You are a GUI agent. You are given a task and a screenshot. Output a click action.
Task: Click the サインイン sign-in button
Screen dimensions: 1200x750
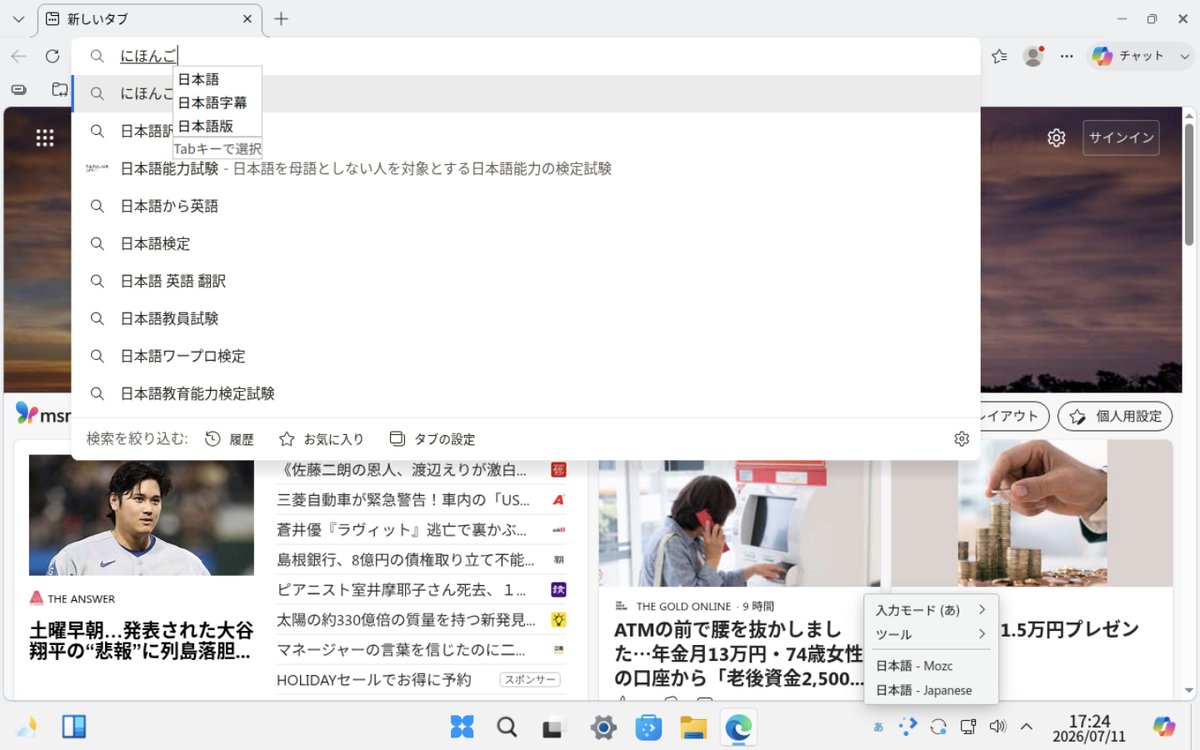pyautogui.click(x=1121, y=138)
